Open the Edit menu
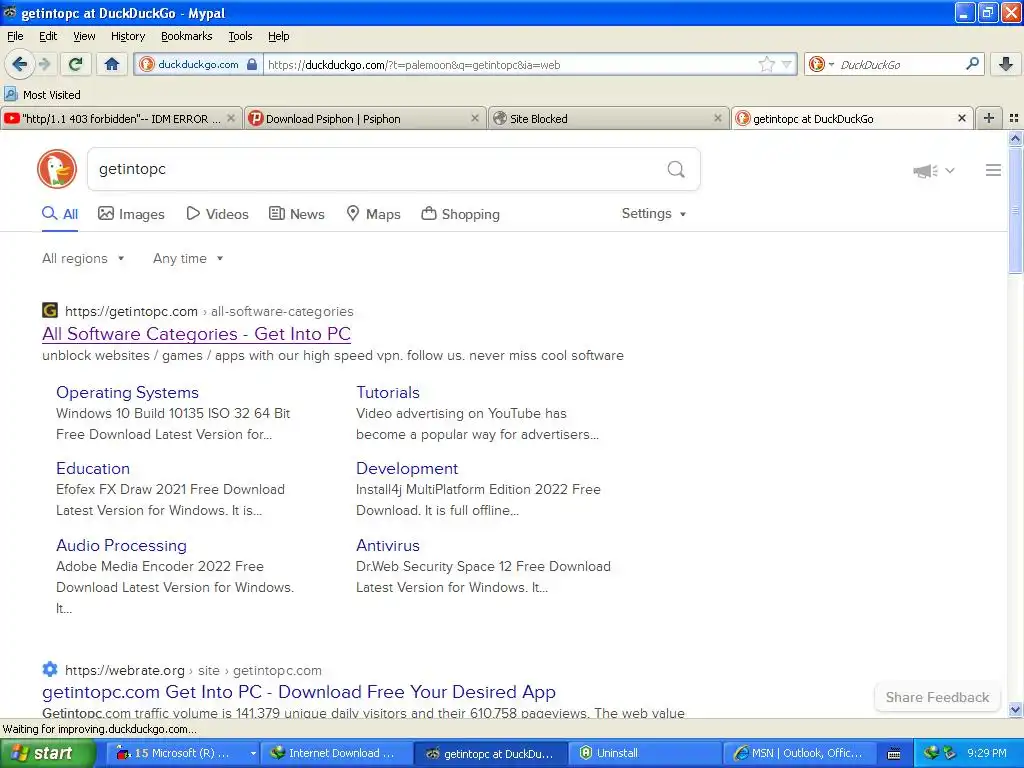The width and height of the screenshot is (1024, 768). [48, 36]
